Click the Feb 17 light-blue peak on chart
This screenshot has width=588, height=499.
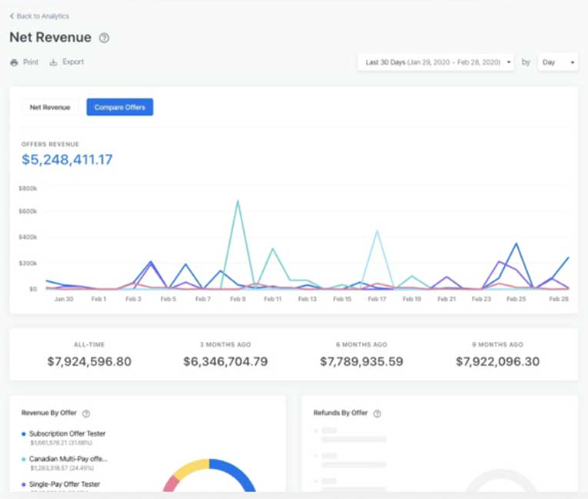coord(377,232)
